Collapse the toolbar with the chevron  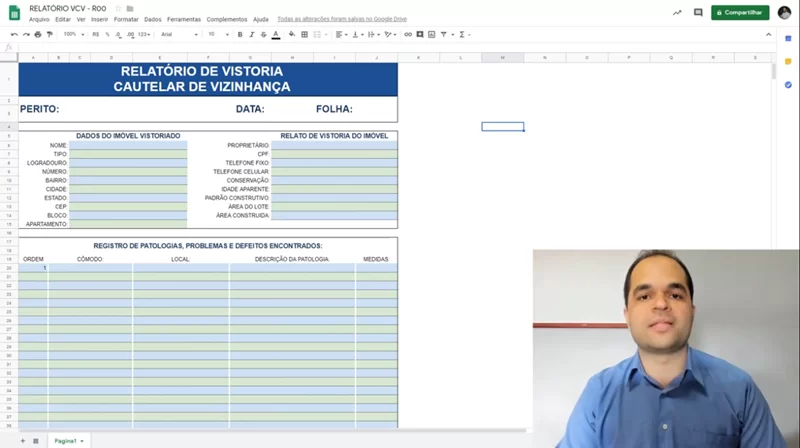(768, 35)
